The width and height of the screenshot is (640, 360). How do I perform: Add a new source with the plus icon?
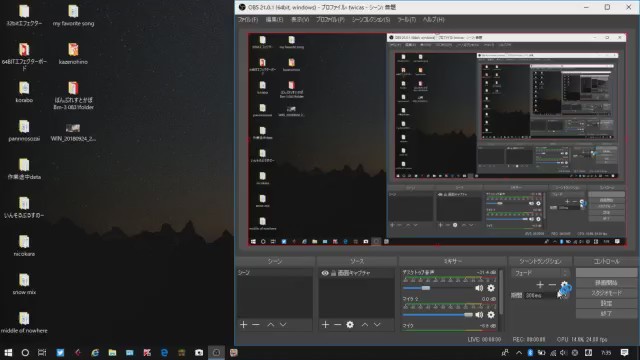pyautogui.click(x=325, y=324)
